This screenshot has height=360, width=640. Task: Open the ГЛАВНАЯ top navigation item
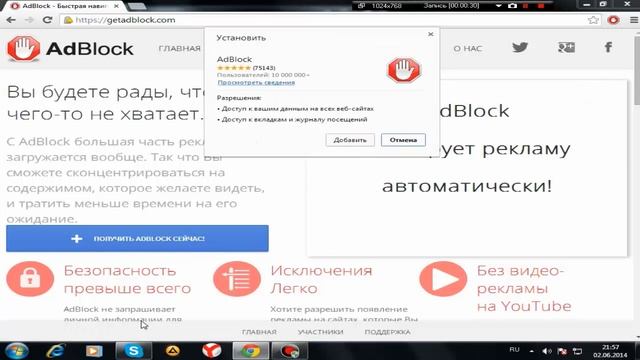[179, 49]
